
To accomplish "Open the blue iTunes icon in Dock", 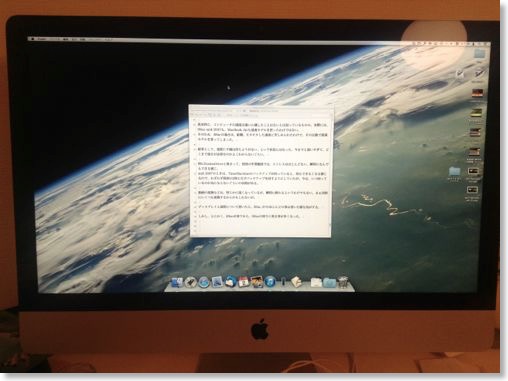I will pyautogui.click(x=270, y=282).
